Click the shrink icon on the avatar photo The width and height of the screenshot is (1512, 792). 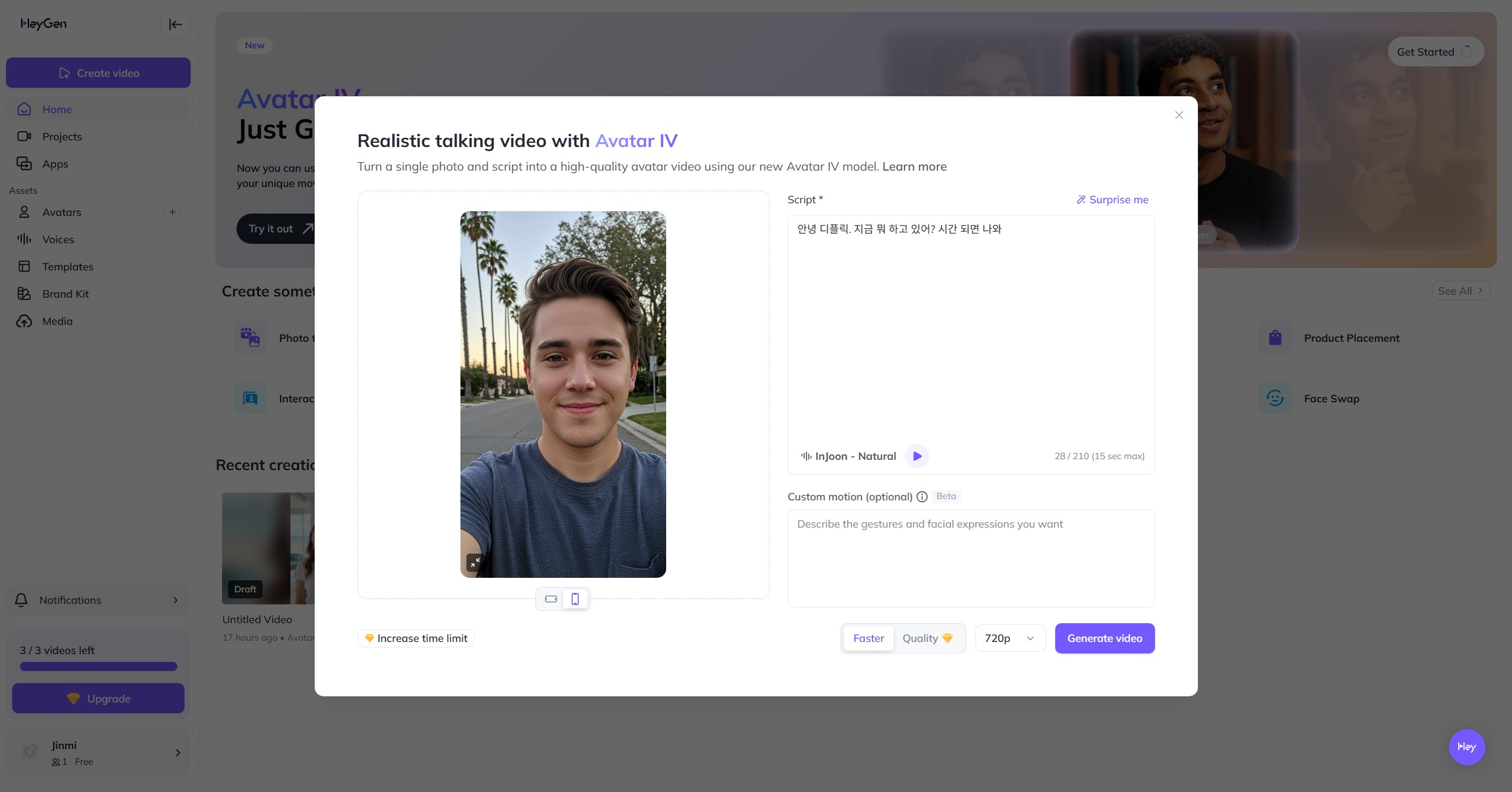point(474,562)
